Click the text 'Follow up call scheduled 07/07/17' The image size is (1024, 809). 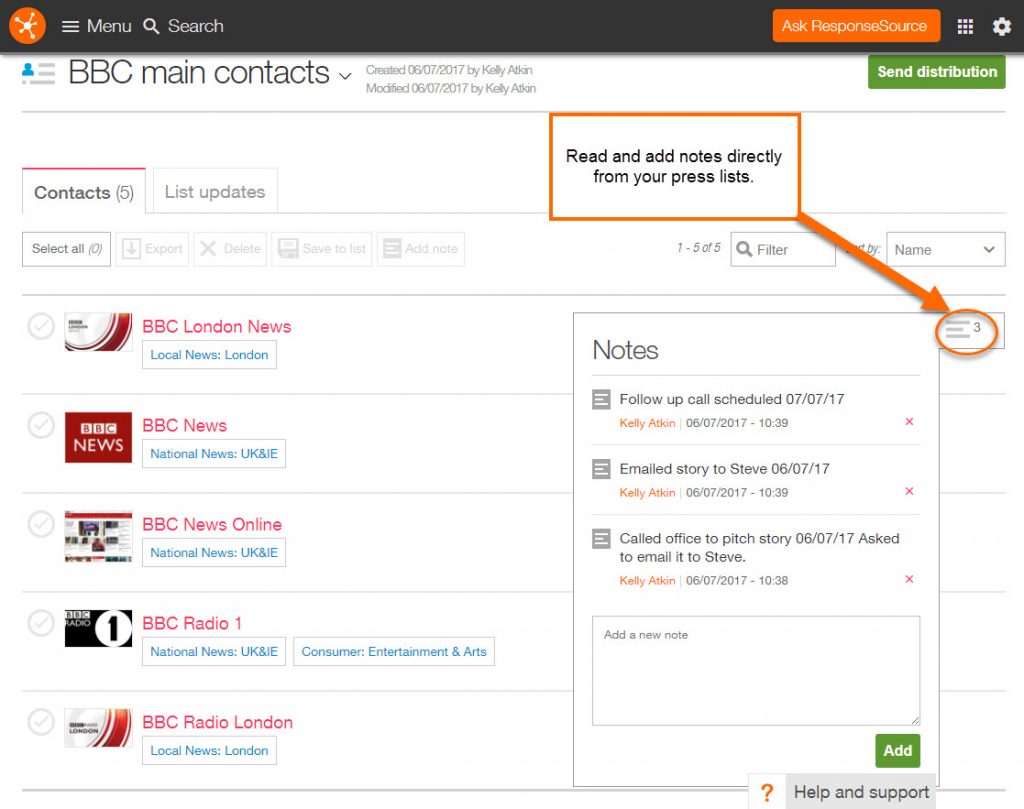731,399
